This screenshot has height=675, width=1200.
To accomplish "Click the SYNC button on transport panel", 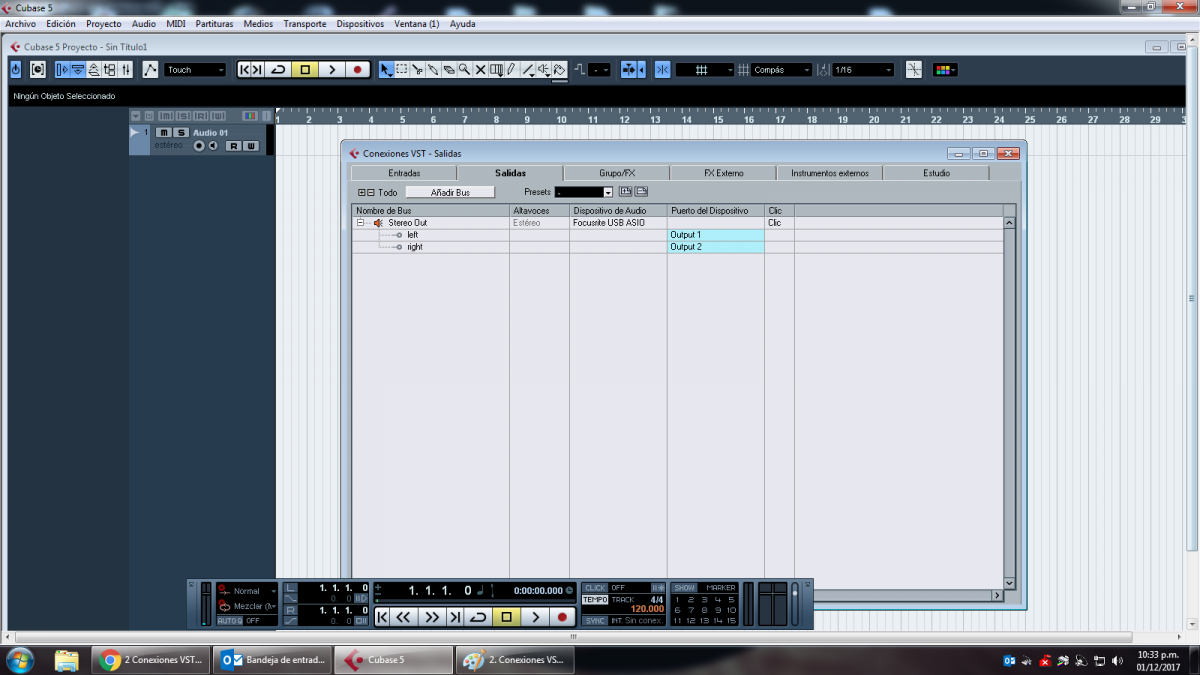I will coord(595,621).
